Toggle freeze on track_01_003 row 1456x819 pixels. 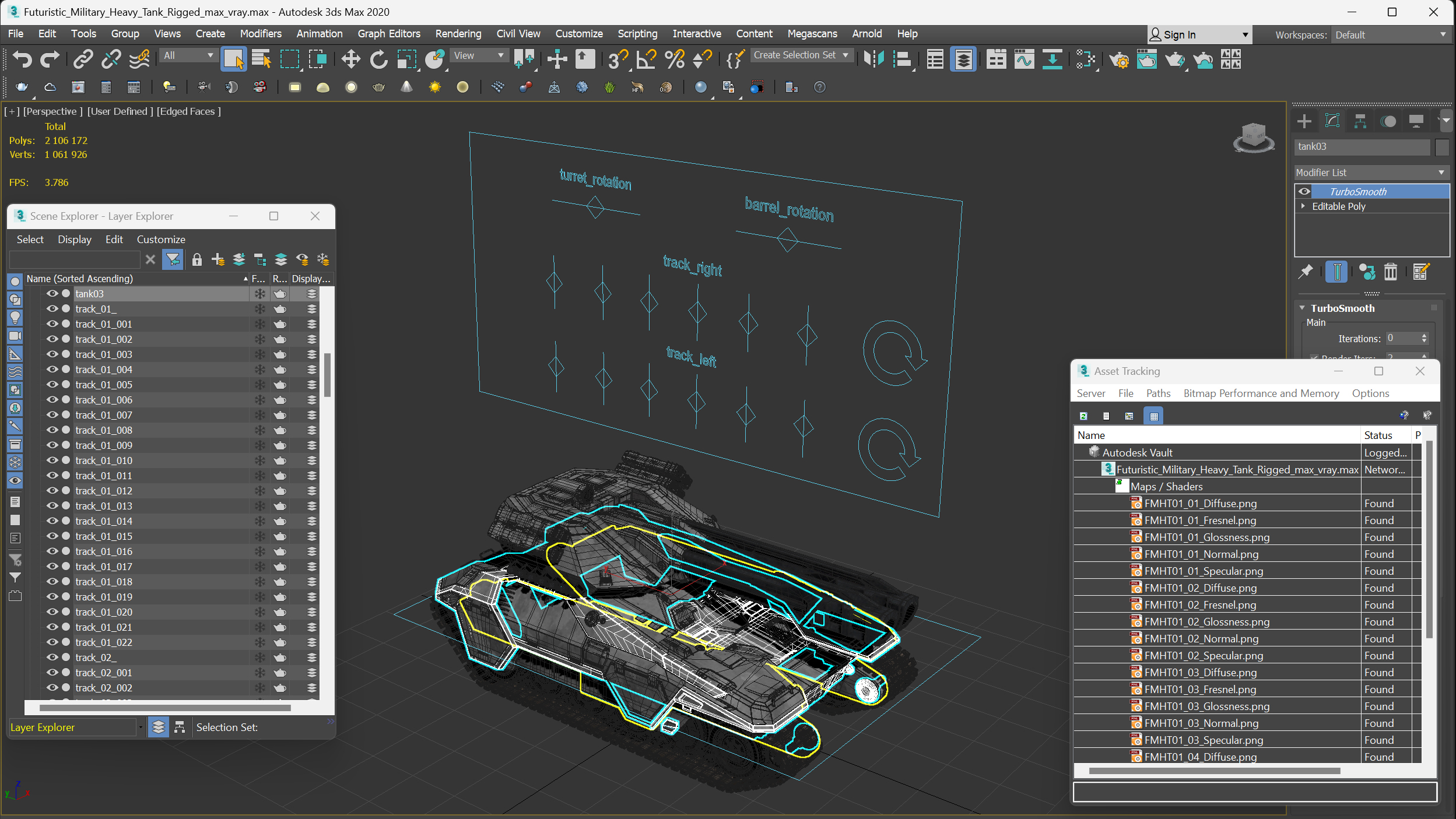[259, 354]
